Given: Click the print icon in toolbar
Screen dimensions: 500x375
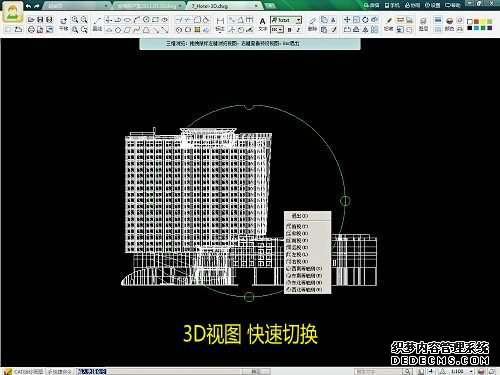Looking at the screenshot, I should (x=31, y=30).
